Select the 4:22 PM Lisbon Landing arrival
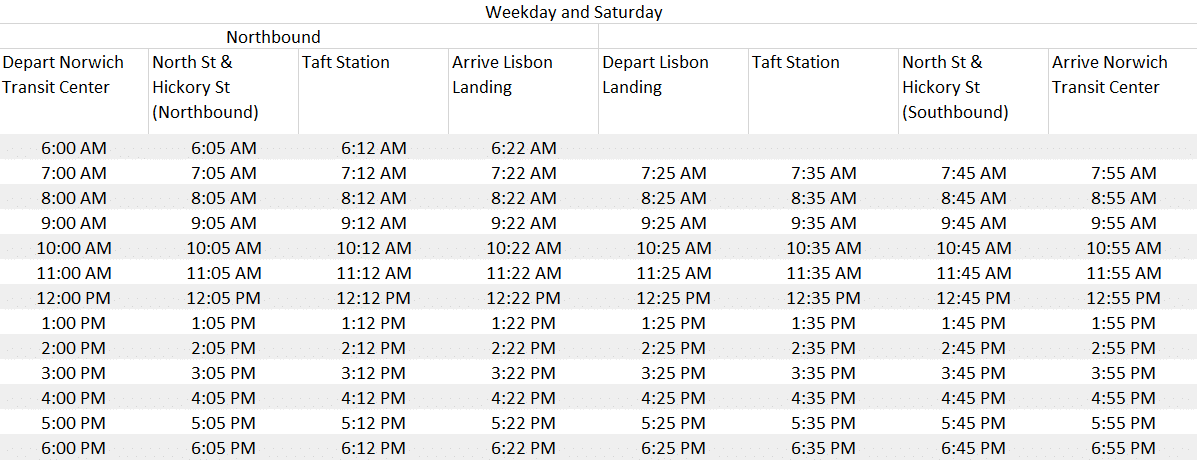 click(x=524, y=397)
